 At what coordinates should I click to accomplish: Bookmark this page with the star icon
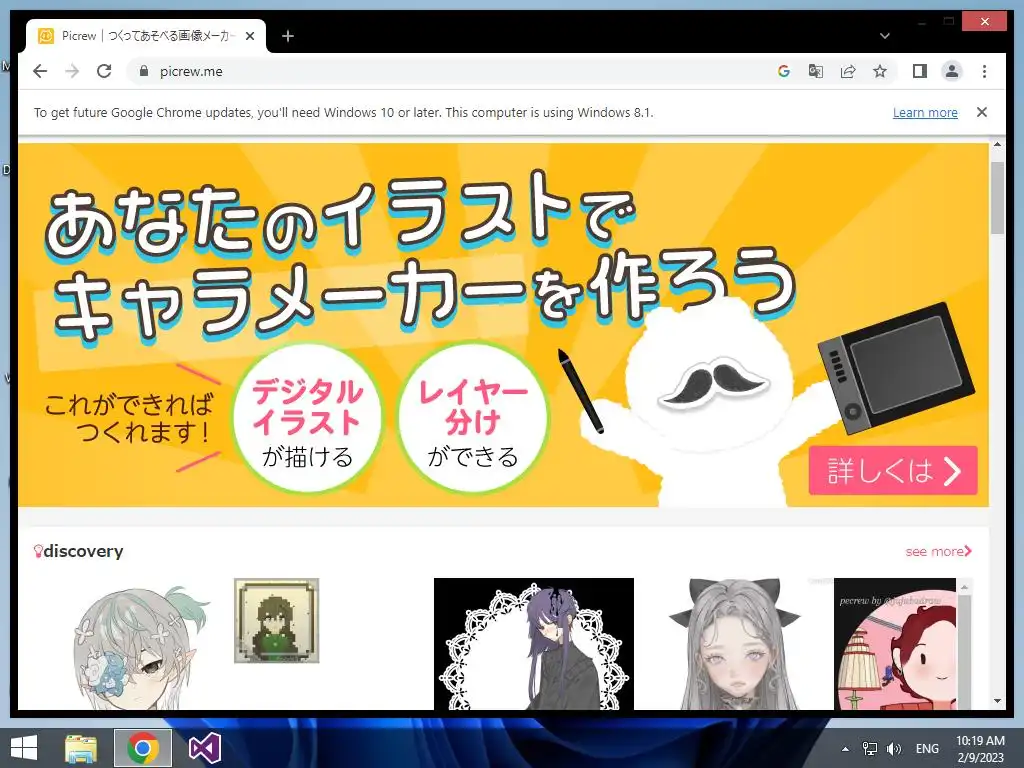pyautogui.click(x=880, y=71)
